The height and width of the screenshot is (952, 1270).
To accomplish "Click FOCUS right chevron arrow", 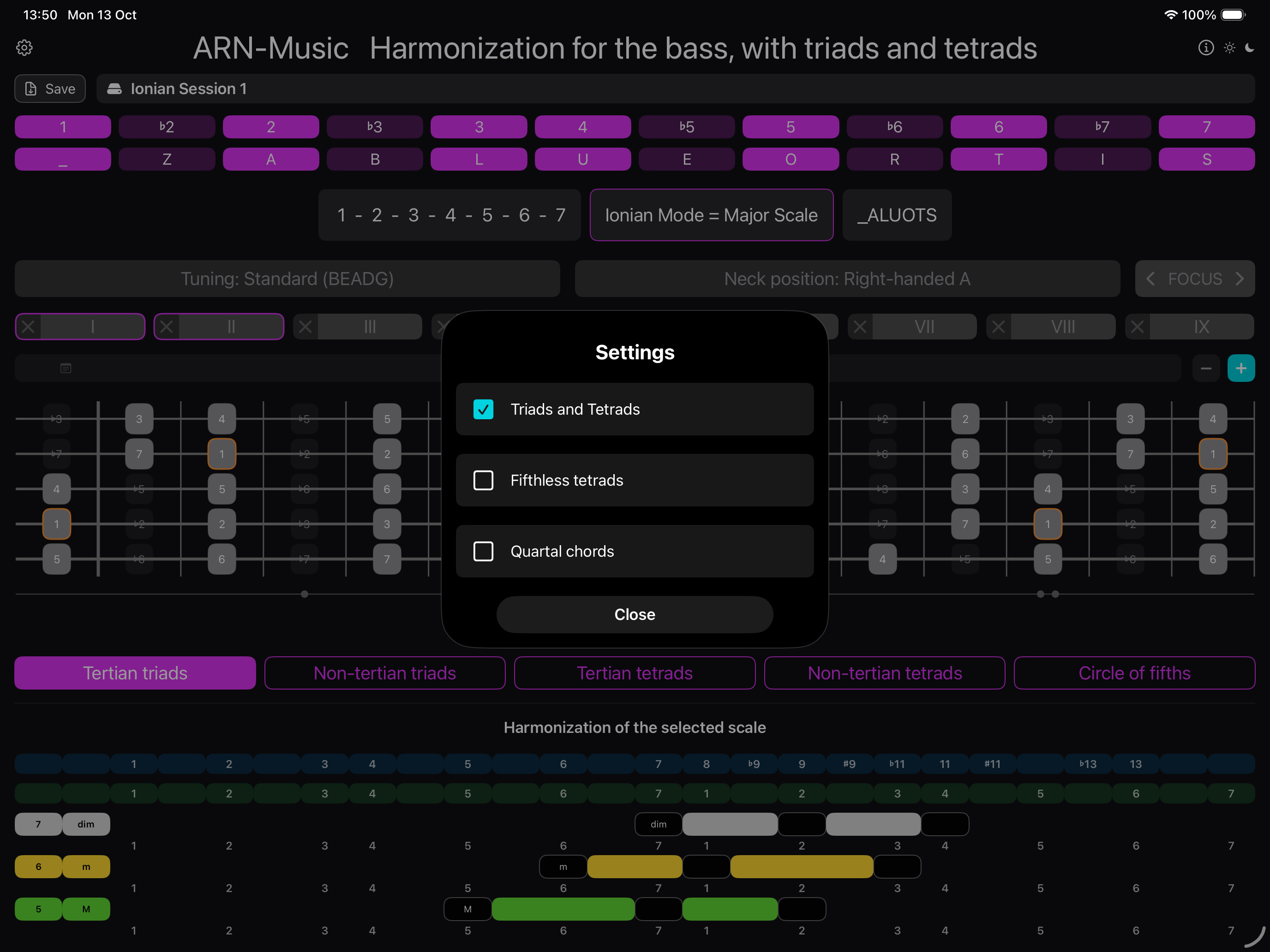I will pos(1240,279).
